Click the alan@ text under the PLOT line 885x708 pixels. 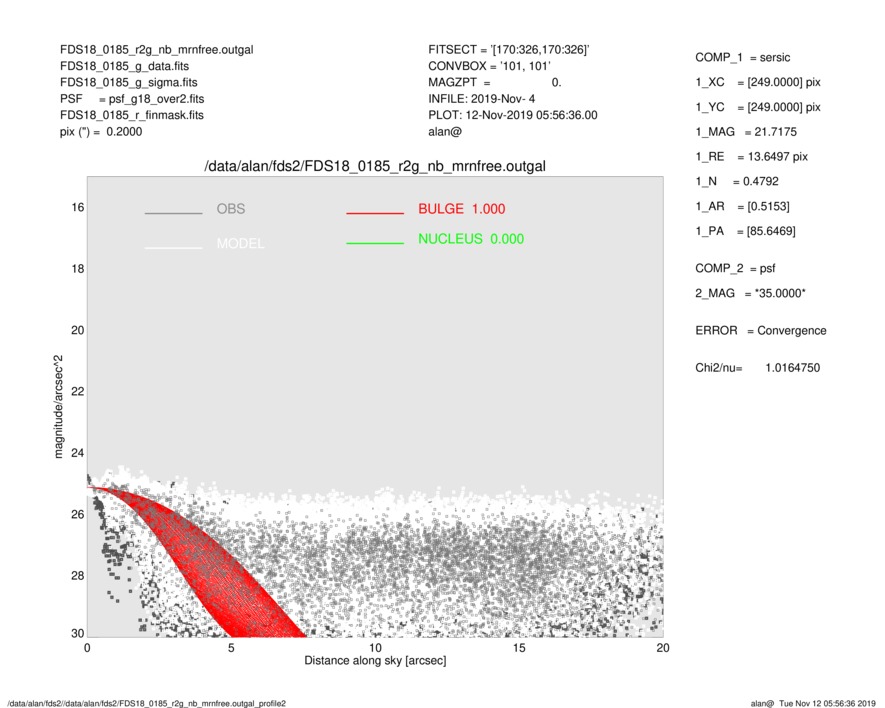point(445,132)
